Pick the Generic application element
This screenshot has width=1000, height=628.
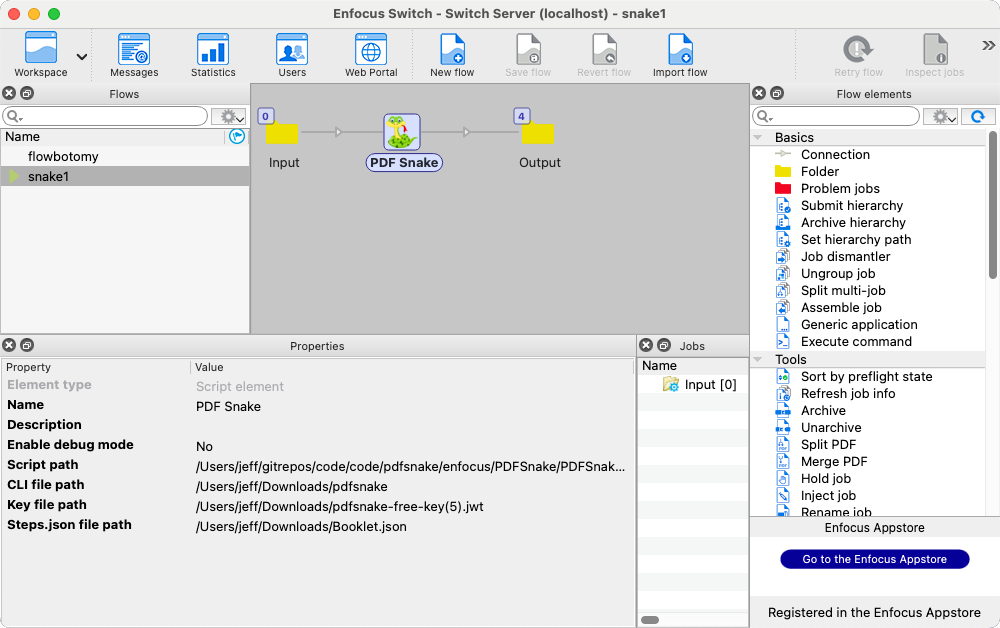(x=858, y=325)
